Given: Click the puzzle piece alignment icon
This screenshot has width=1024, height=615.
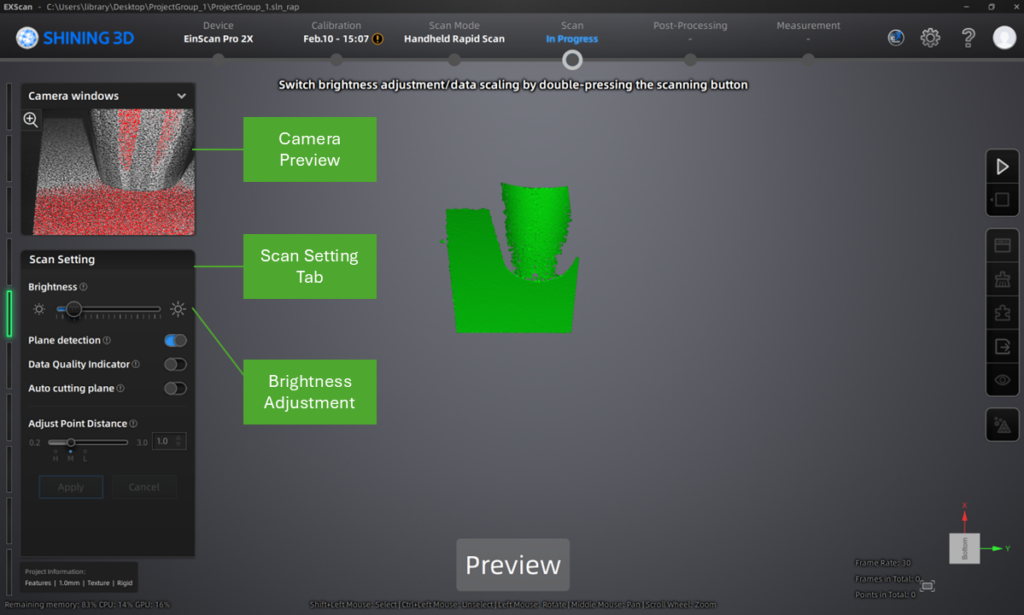Looking at the screenshot, I should click(1002, 313).
